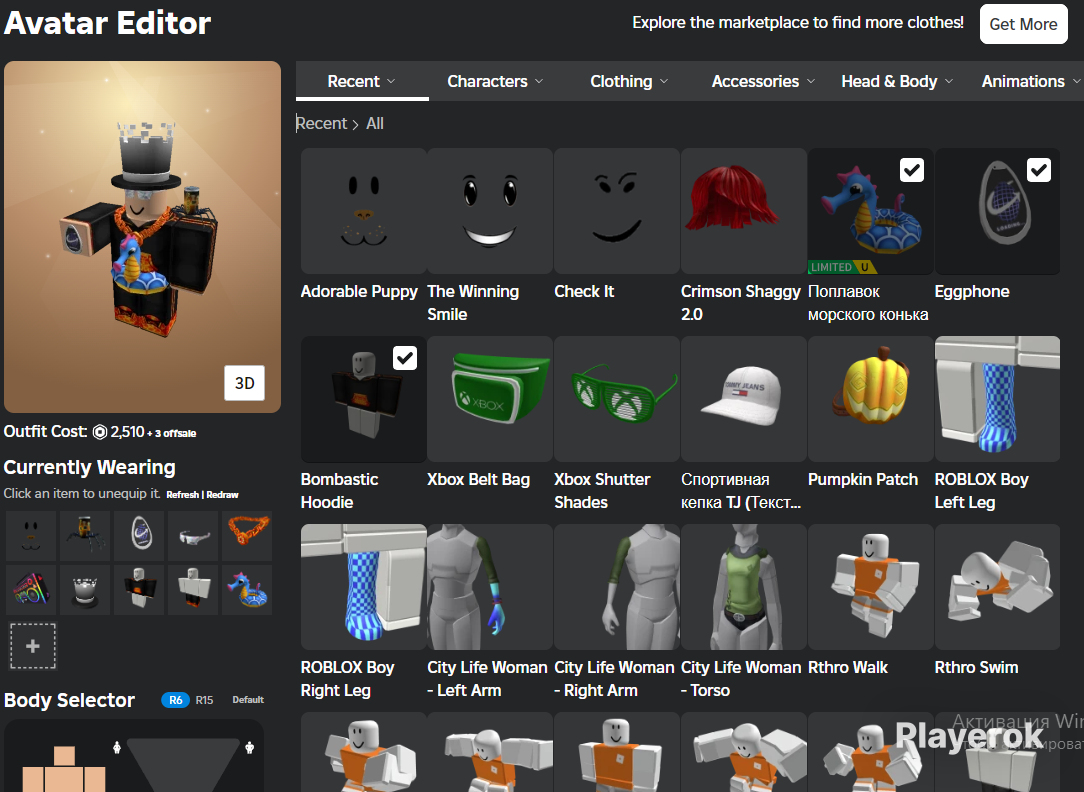This screenshot has width=1084, height=792.
Task: Click the All breadcrumb
Action: (x=375, y=124)
